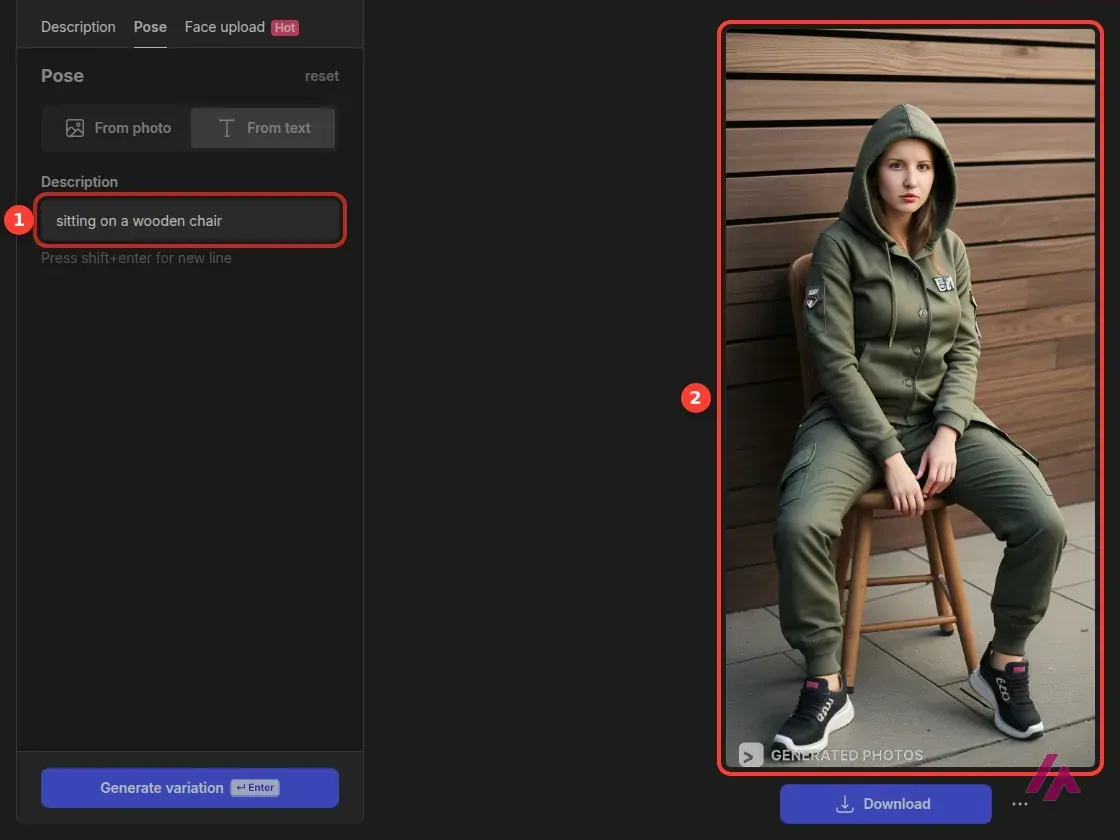Click the Generate variation button
Image resolution: width=1120 pixels, height=840 pixels.
tap(190, 788)
